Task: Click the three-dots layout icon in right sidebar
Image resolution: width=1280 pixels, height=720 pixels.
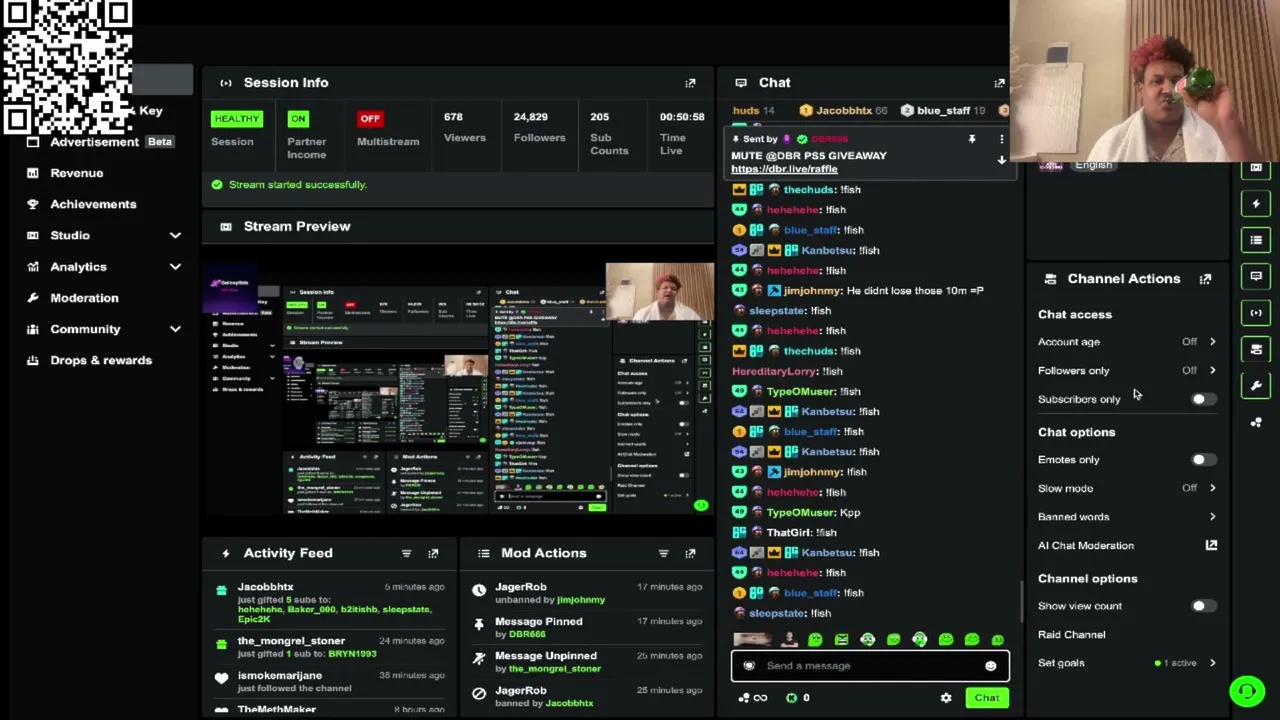Action: (x=1256, y=422)
